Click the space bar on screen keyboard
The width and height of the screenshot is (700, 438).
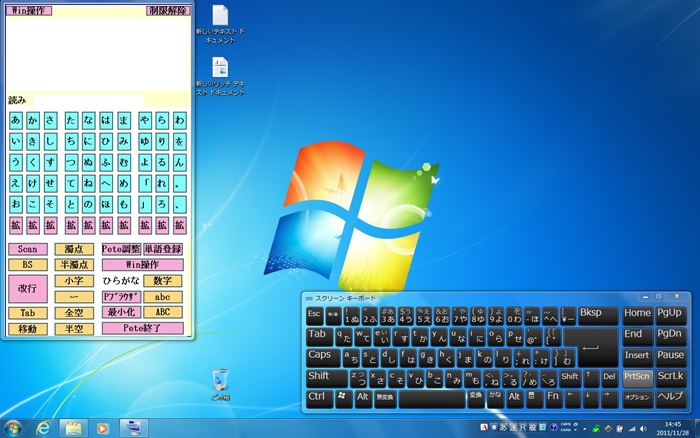click(432, 398)
